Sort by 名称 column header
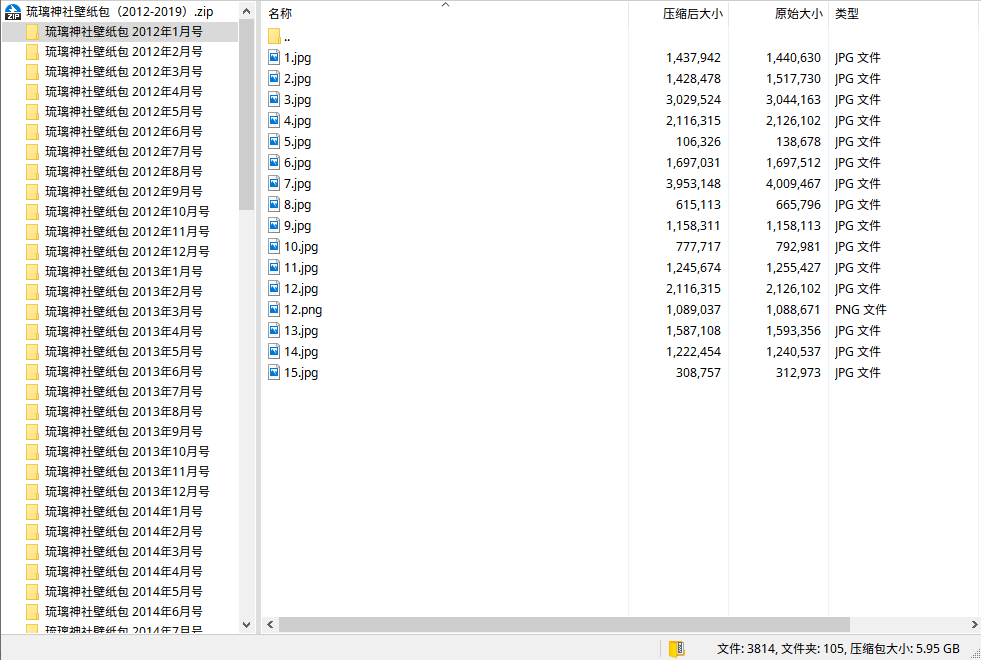This screenshot has height=660, width=981. tap(281, 14)
